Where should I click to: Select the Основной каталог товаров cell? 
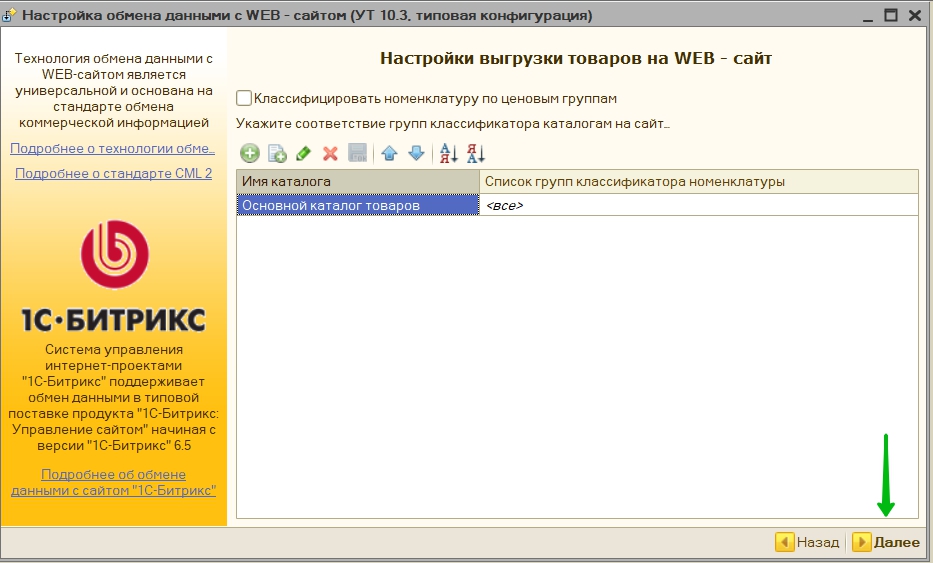358,205
